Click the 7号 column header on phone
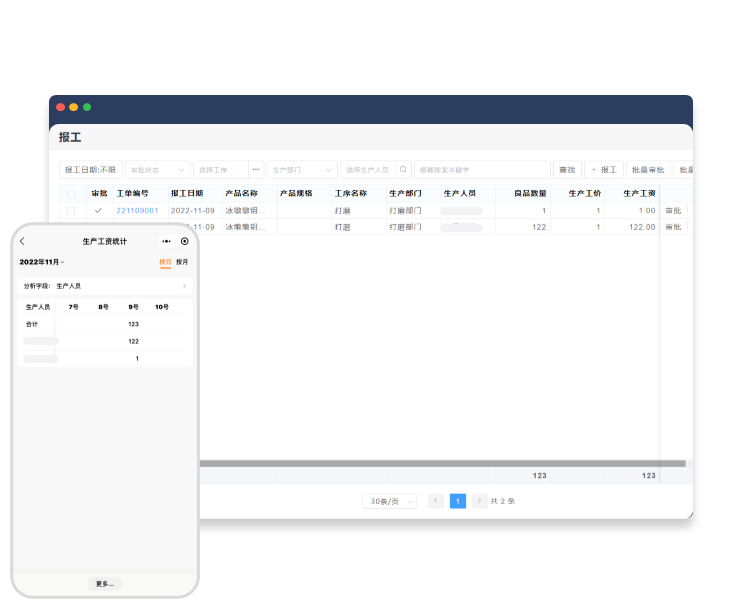Image resolution: width=756 pixels, height=614 pixels. click(73, 307)
